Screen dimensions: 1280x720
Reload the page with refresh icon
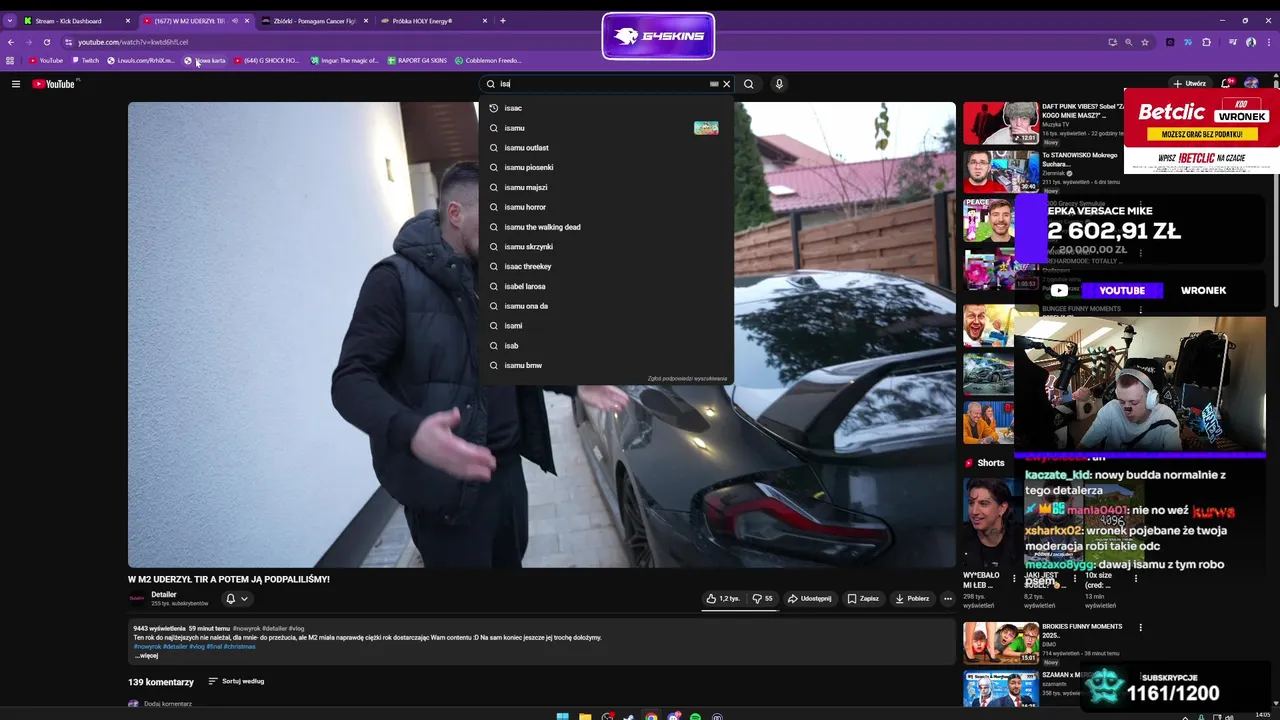tap(47, 42)
